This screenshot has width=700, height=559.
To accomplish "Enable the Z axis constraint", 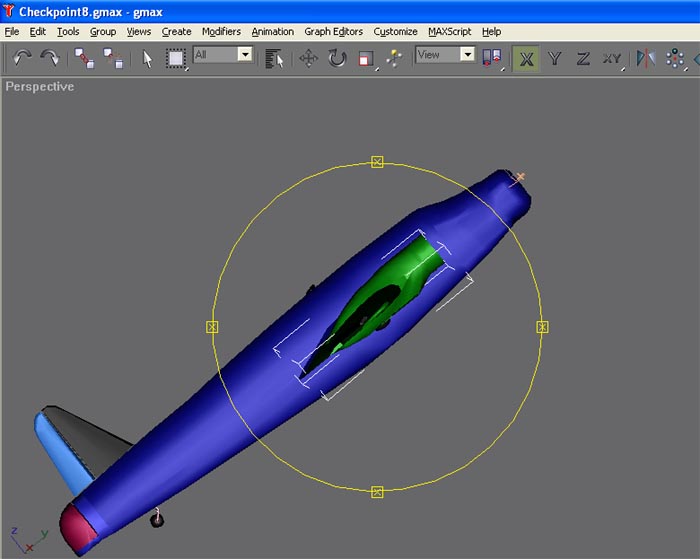I will coord(583,58).
